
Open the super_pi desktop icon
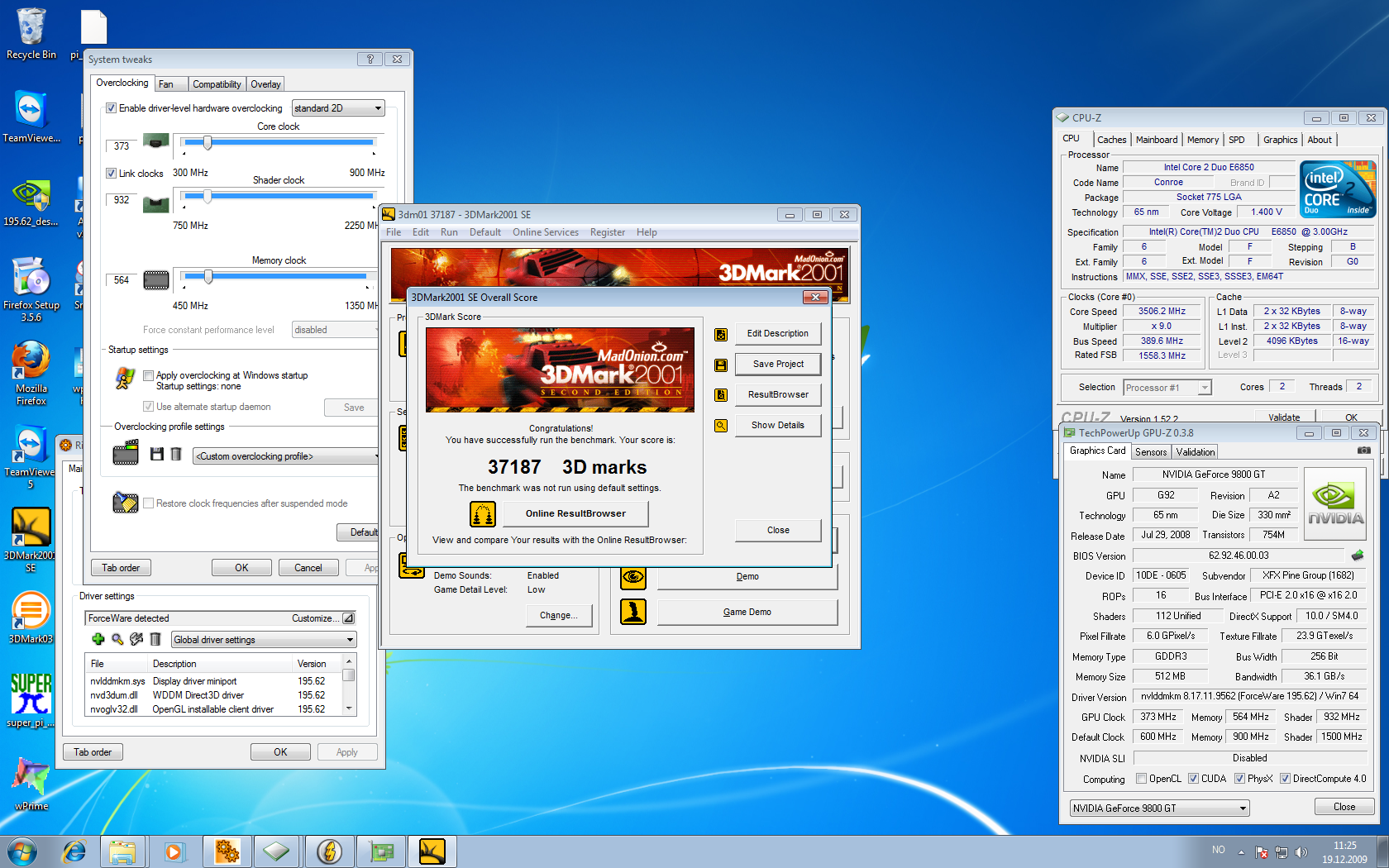tap(31, 701)
